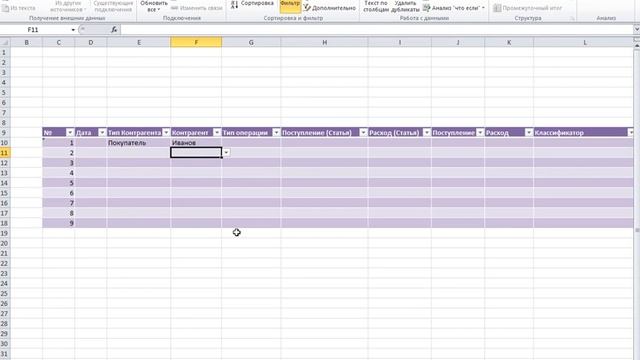The height and width of the screenshot is (360, 640).
Task: Open the 'Обновить все' dropdown
Action: (x=154, y=6)
